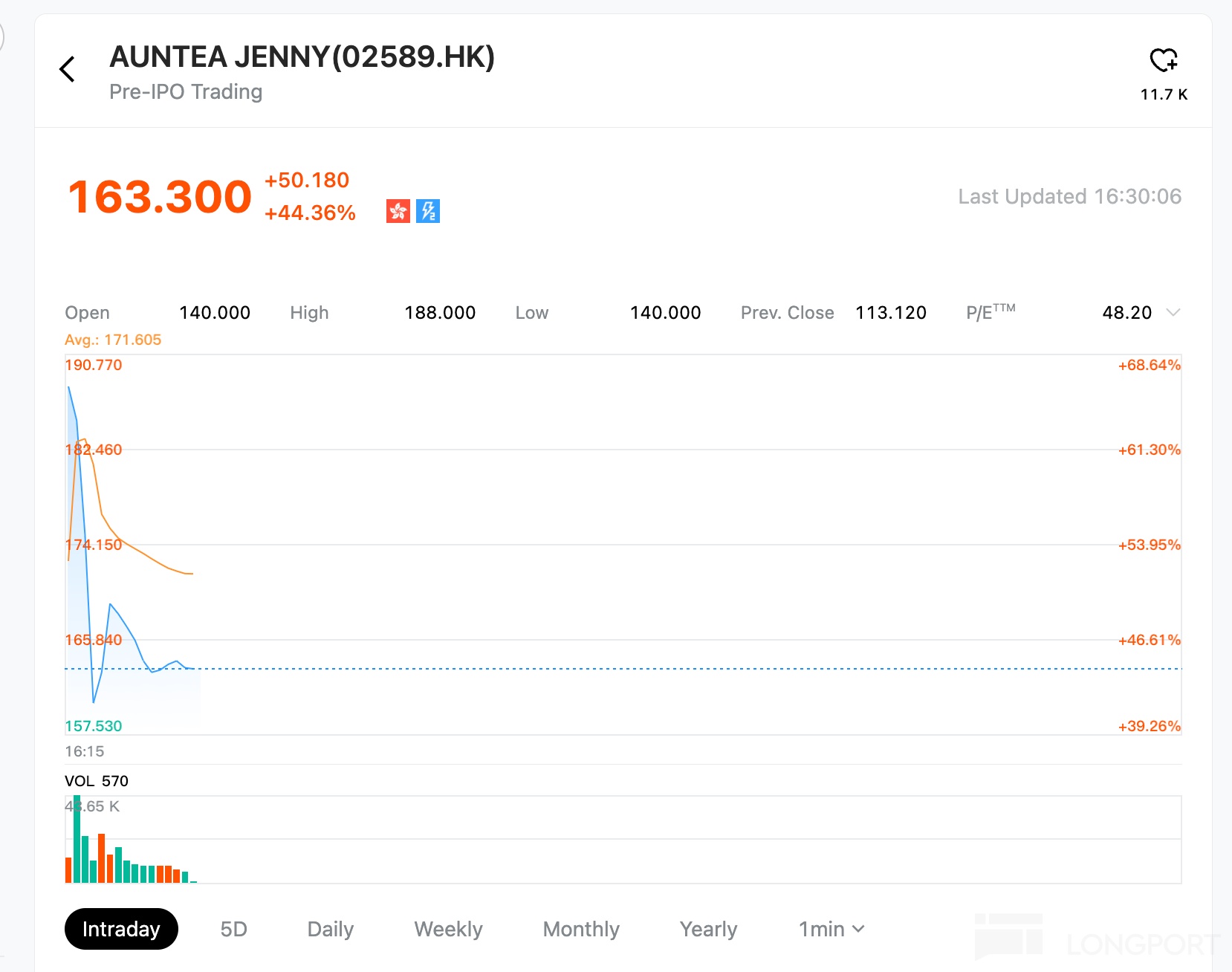
Task: Click the High value 188.000
Action: tap(440, 312)
